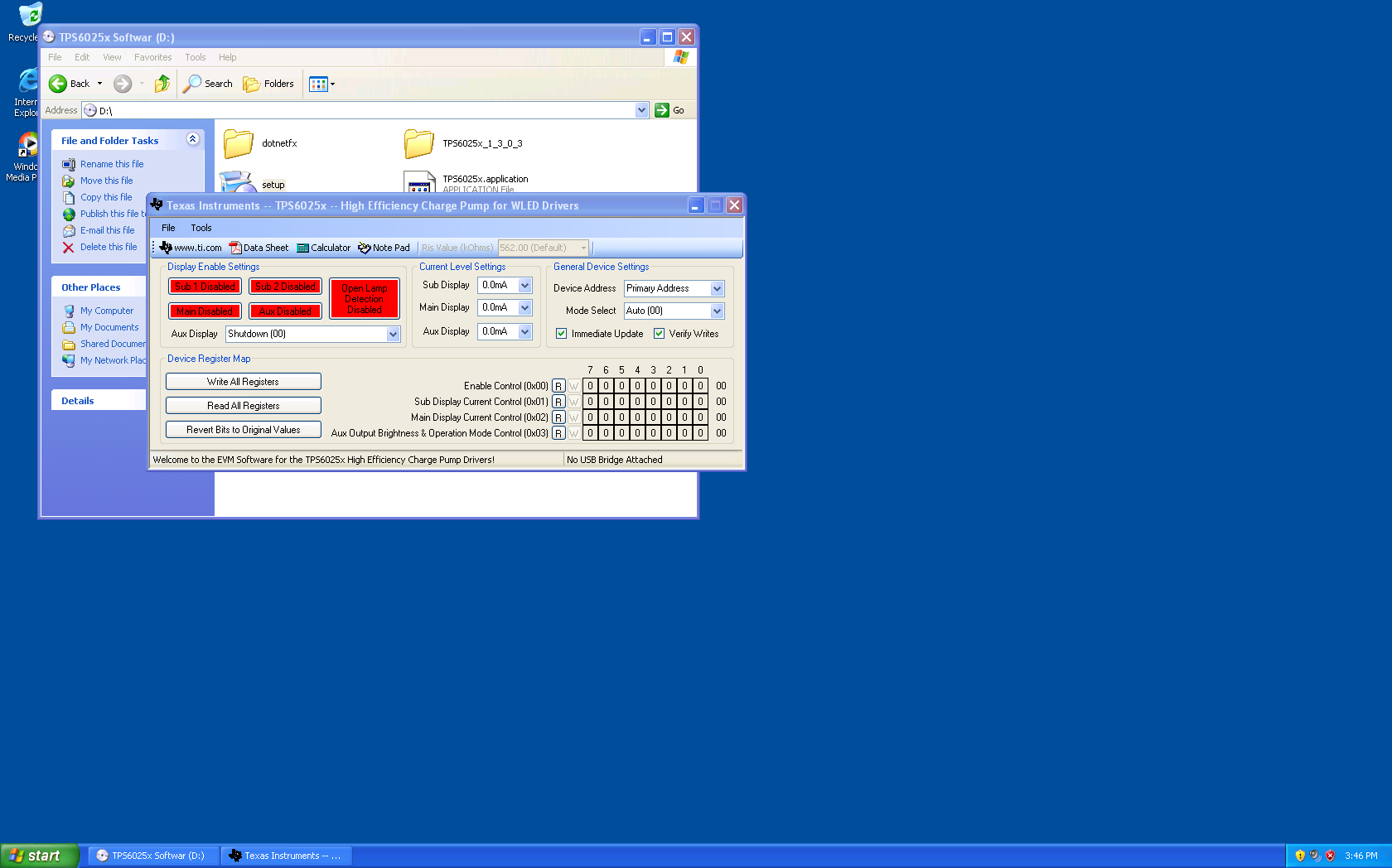Uncheck the Immediate Update checkbox

562,334
